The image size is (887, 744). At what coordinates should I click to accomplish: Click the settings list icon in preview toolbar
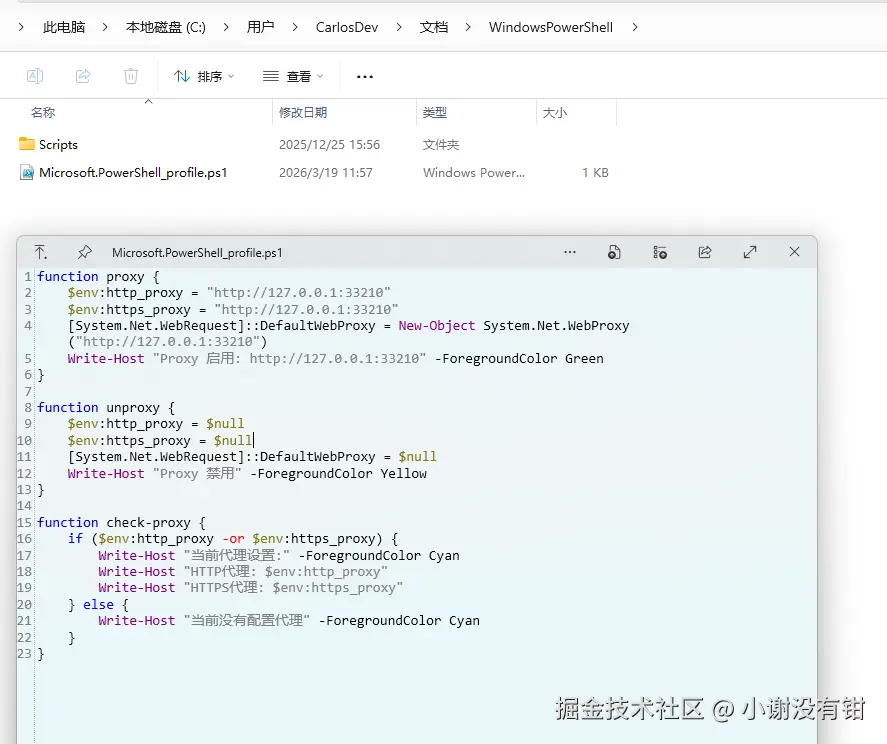[x=660, y=252]
